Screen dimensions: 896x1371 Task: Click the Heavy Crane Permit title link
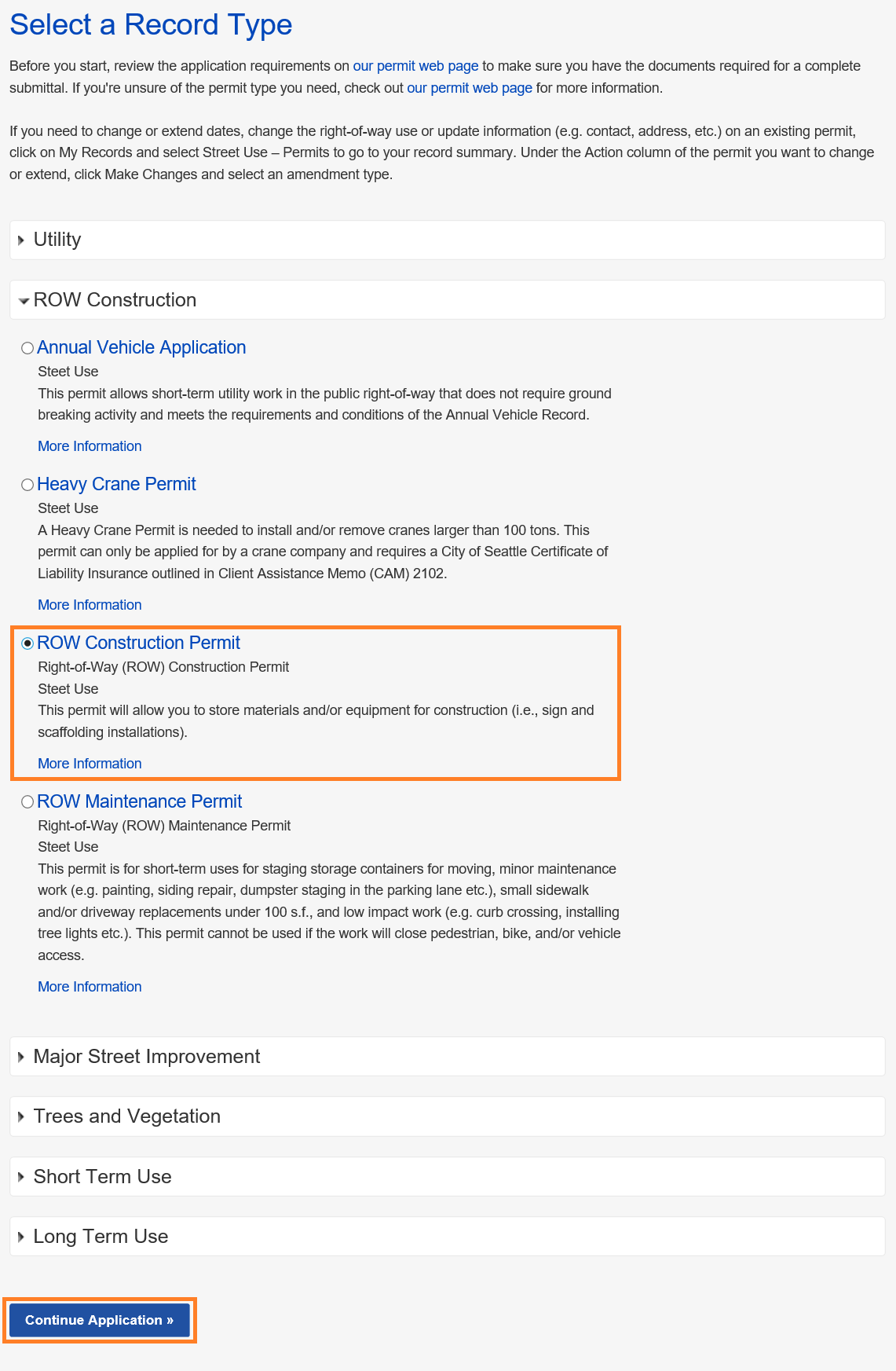[x=116, y=484]
